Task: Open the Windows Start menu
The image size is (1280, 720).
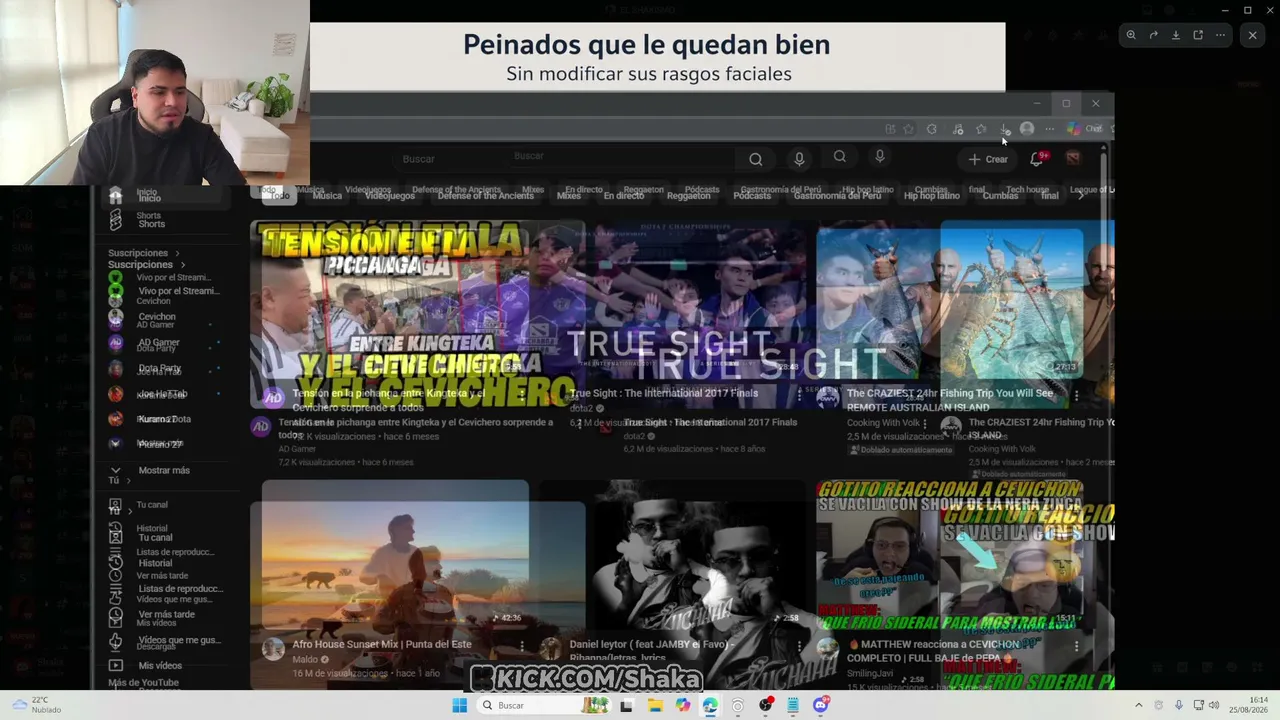Action: coord(459,705)
